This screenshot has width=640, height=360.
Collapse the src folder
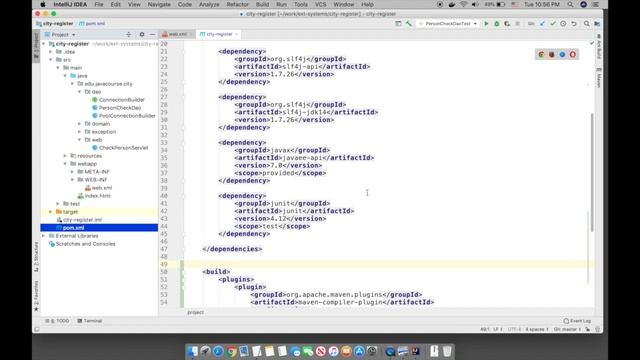pyautogui.click(x=51, y=60)
